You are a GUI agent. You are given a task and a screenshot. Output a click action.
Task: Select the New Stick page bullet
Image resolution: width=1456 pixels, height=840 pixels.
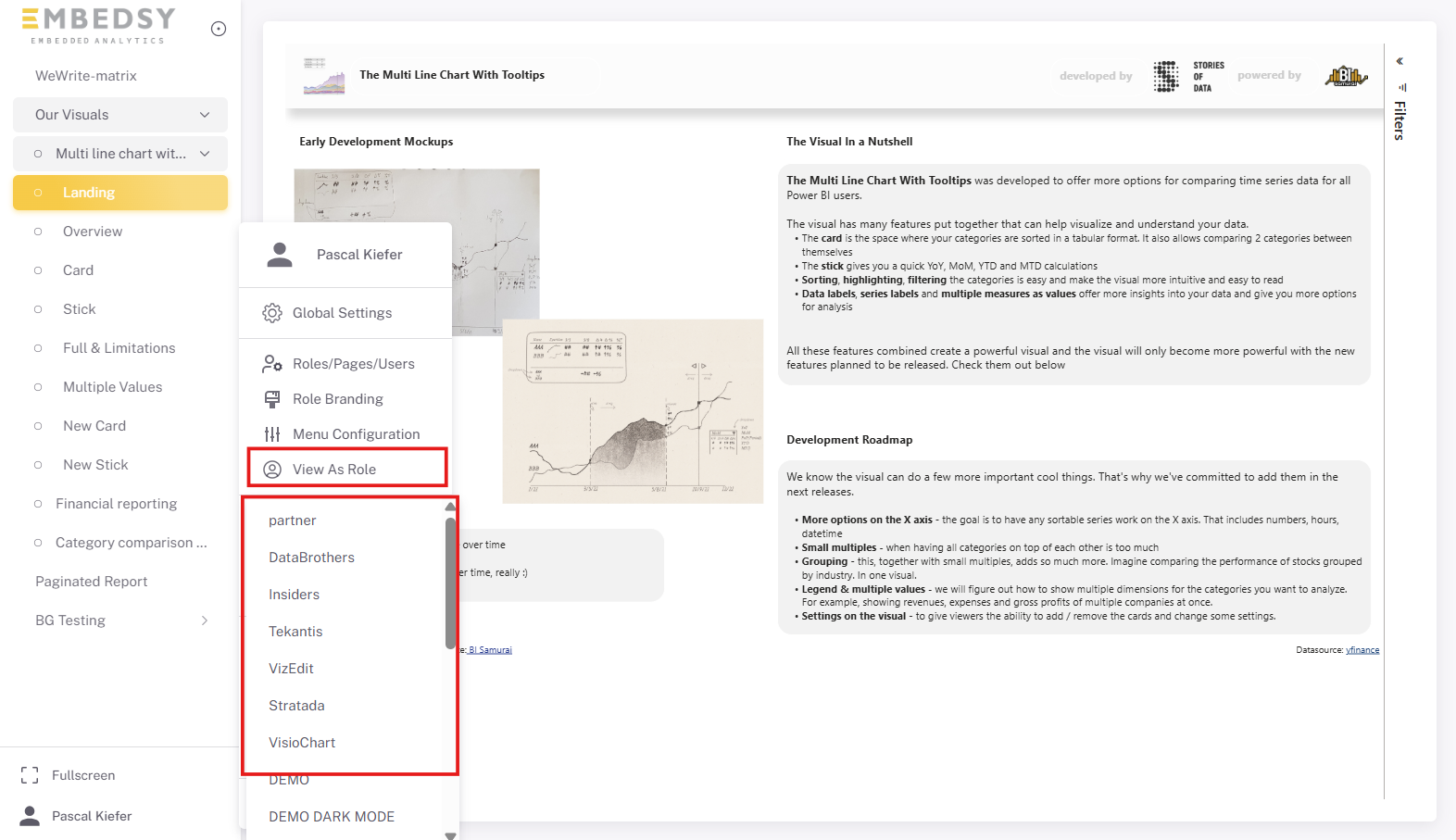pos(38,465)
